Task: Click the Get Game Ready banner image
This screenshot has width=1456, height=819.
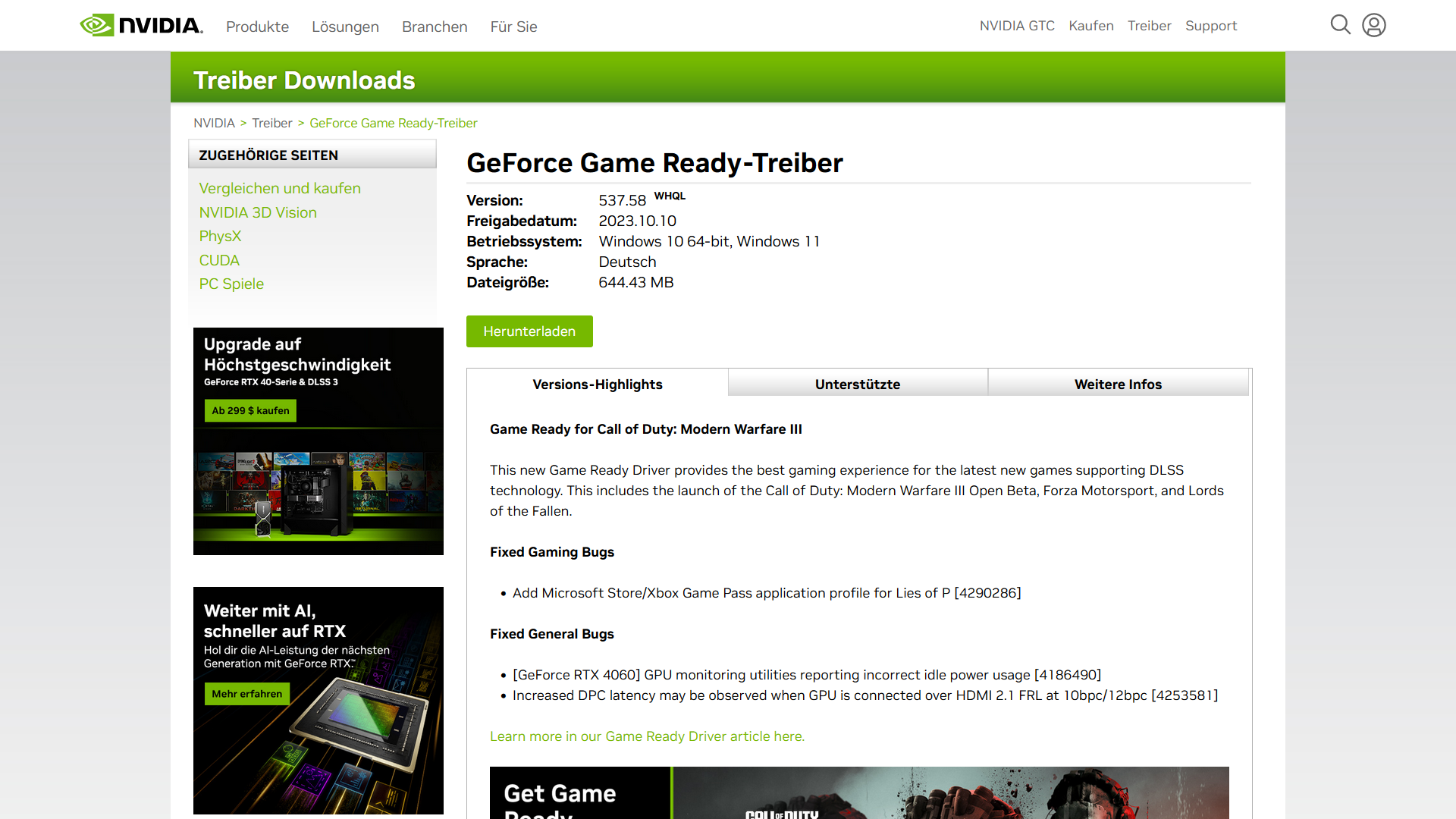Action: [859, 792]
